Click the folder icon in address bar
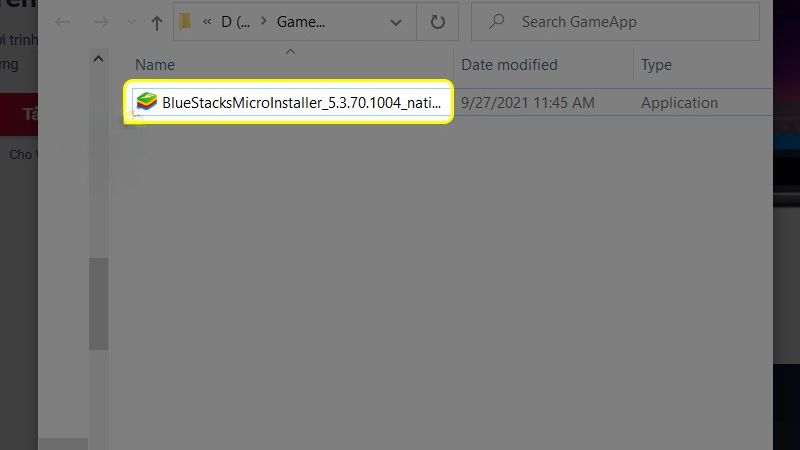This screenshot has height=450, width=800. (185, 21)
